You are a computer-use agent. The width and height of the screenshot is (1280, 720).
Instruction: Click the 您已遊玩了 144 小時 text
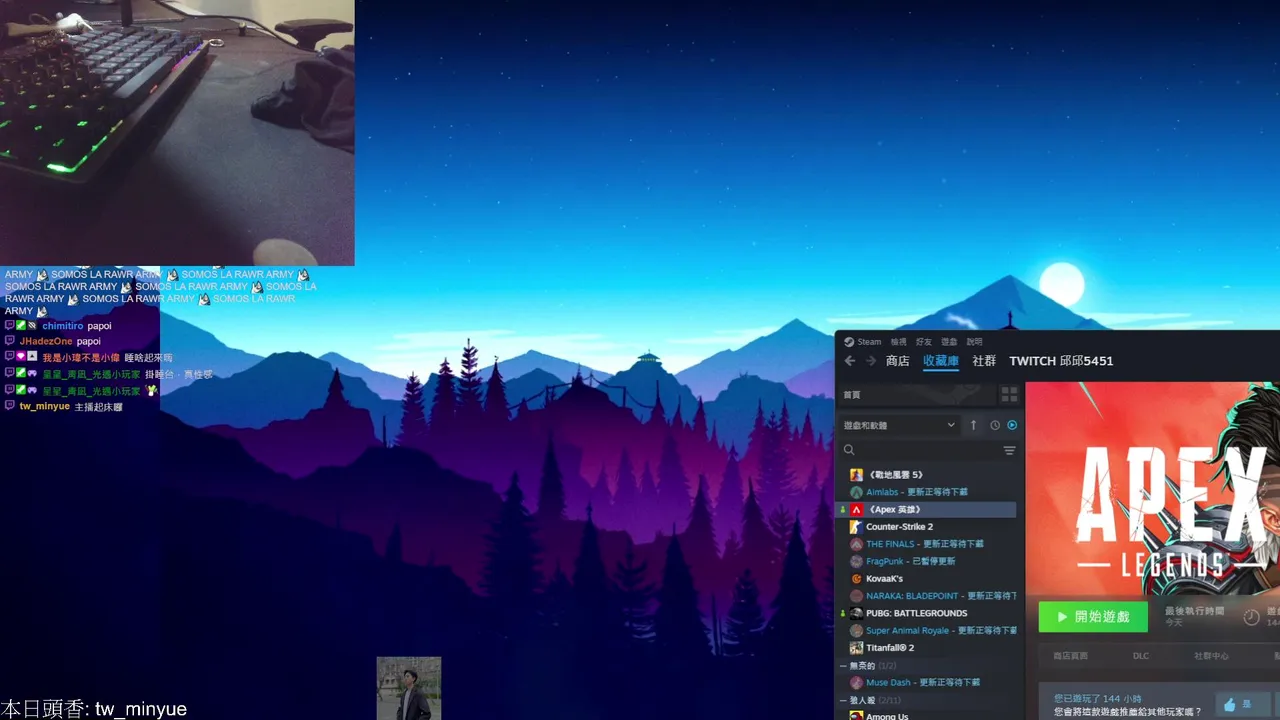(1097, 699)
